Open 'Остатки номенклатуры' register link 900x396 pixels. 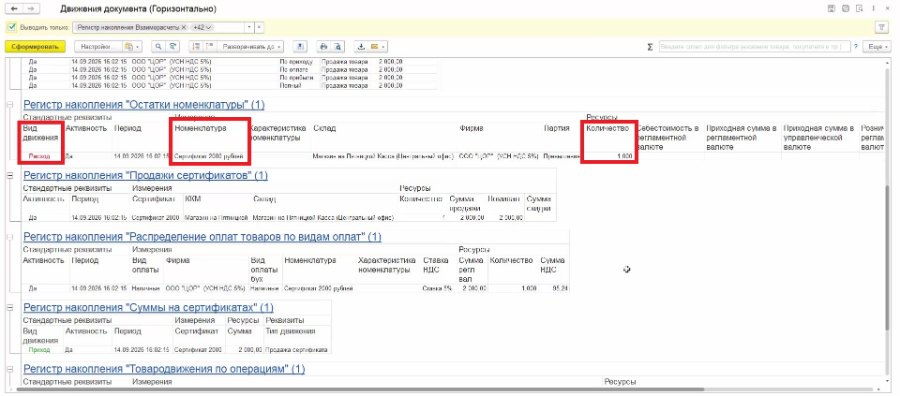144,105
